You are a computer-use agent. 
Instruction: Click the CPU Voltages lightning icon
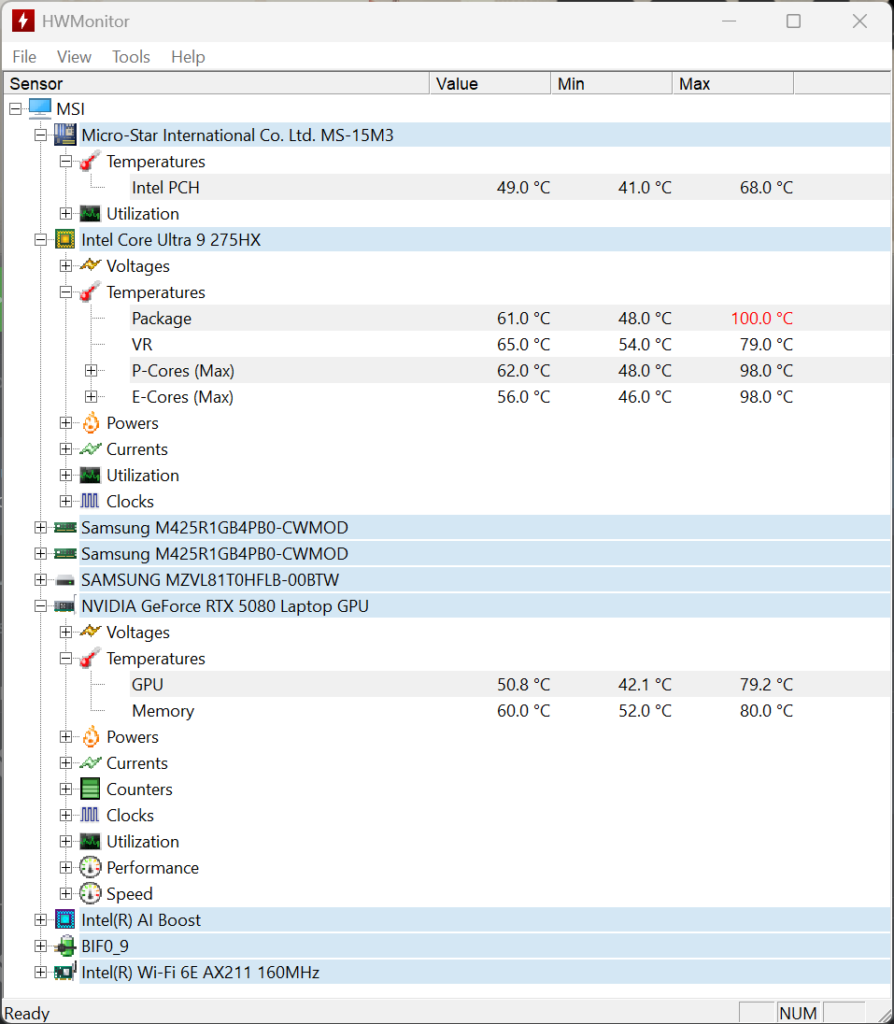tap(90, 265)
